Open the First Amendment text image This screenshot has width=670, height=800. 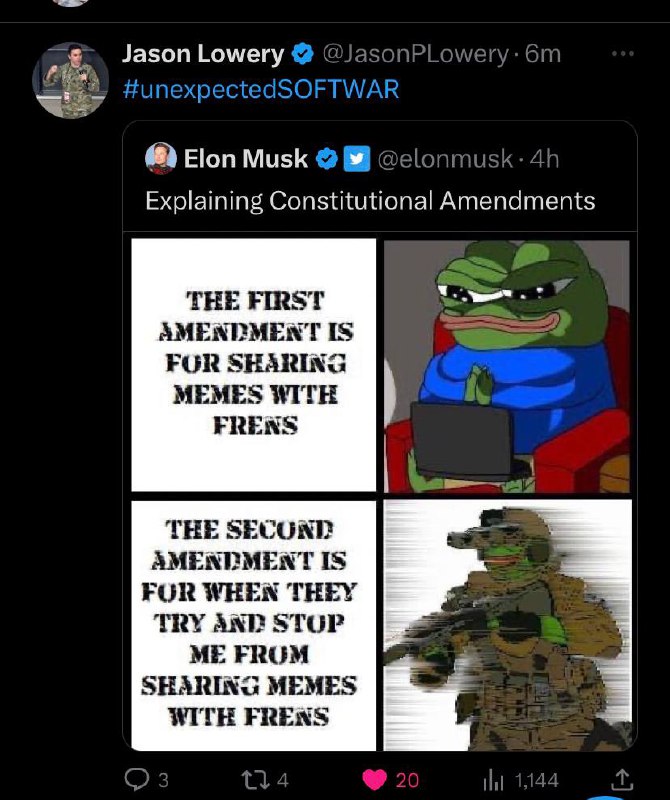click(254, 364)
